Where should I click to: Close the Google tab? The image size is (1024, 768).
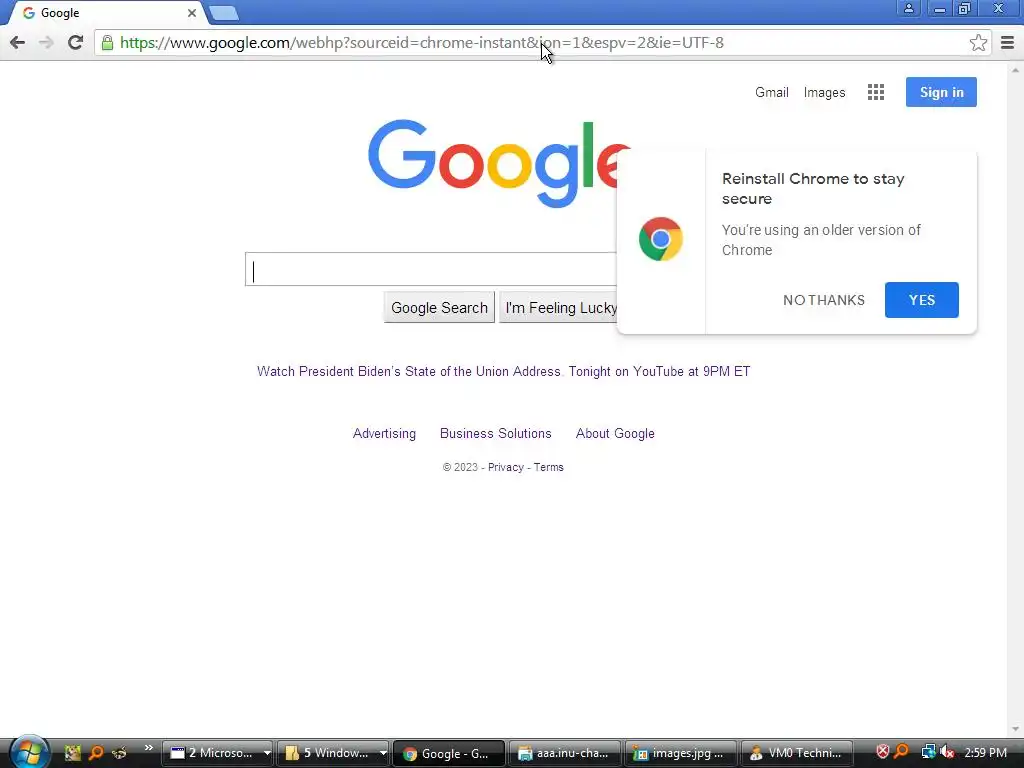click(x=191, y=13)
